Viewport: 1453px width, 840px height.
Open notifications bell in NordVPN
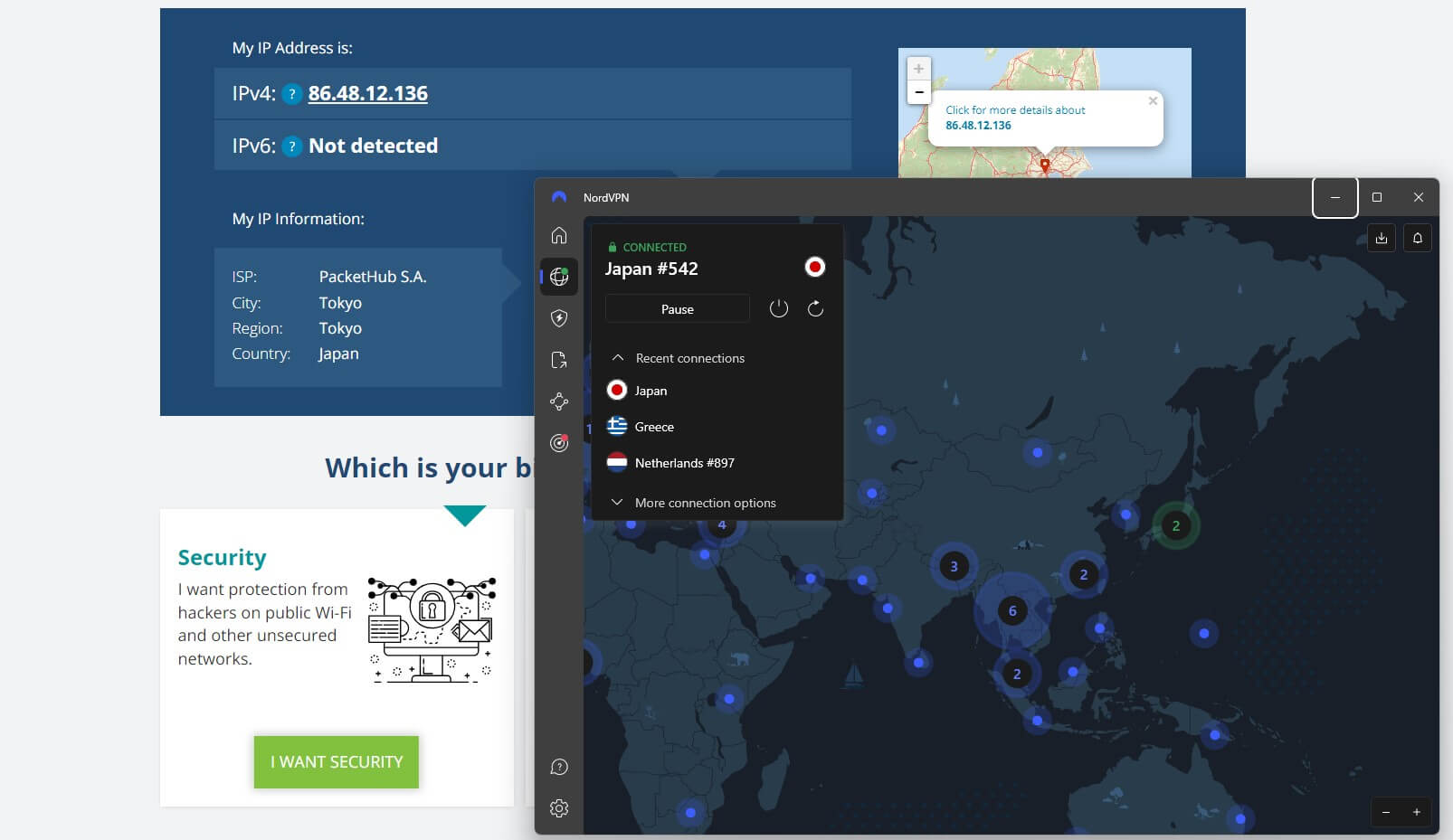tap(1418, 238)
